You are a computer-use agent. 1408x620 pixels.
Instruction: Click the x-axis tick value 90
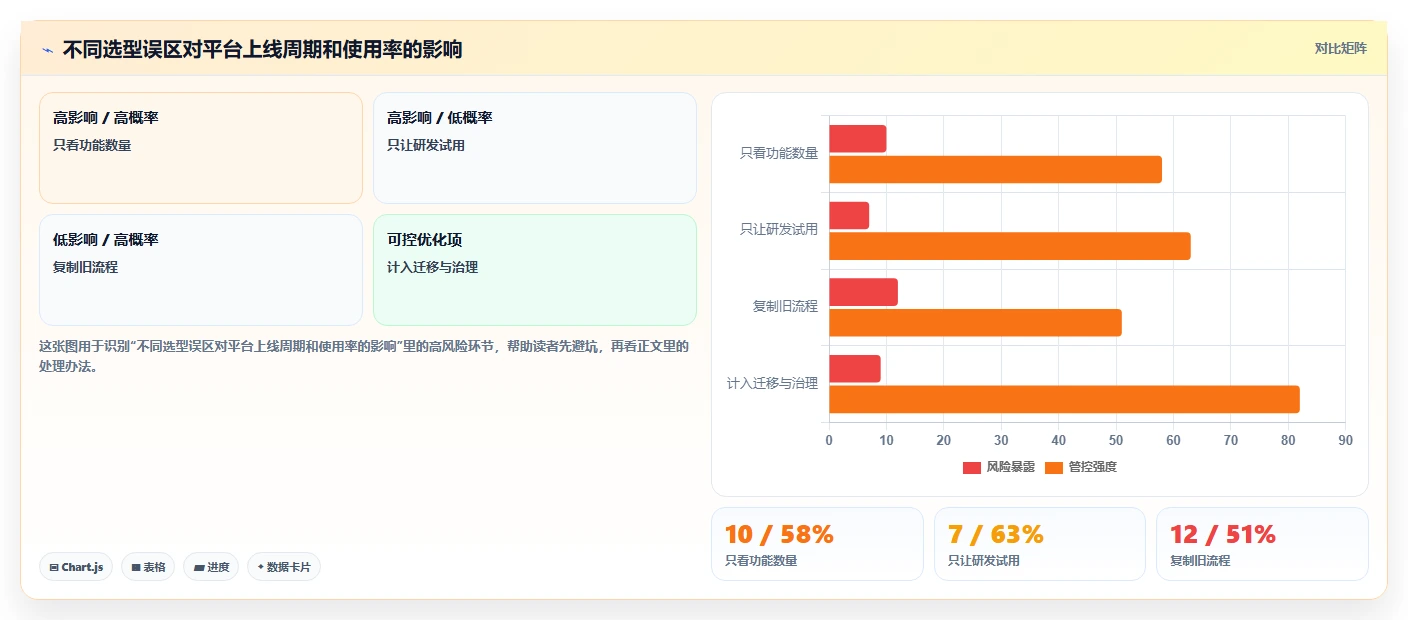[x=1345, y=440]
